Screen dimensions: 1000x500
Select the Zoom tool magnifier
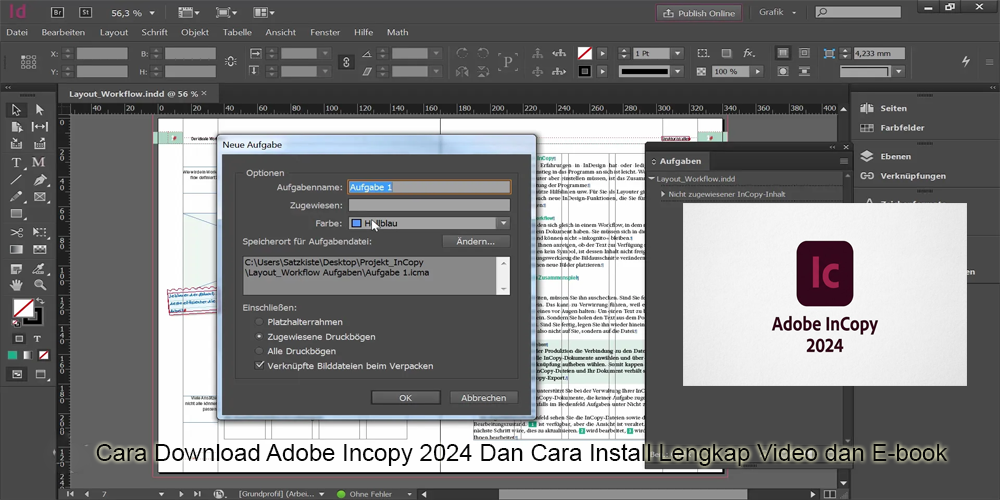coord(40,285)
